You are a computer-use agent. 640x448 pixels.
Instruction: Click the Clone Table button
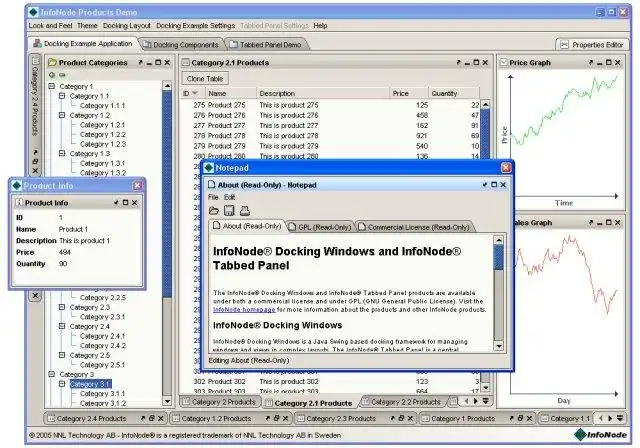[205, 78]
